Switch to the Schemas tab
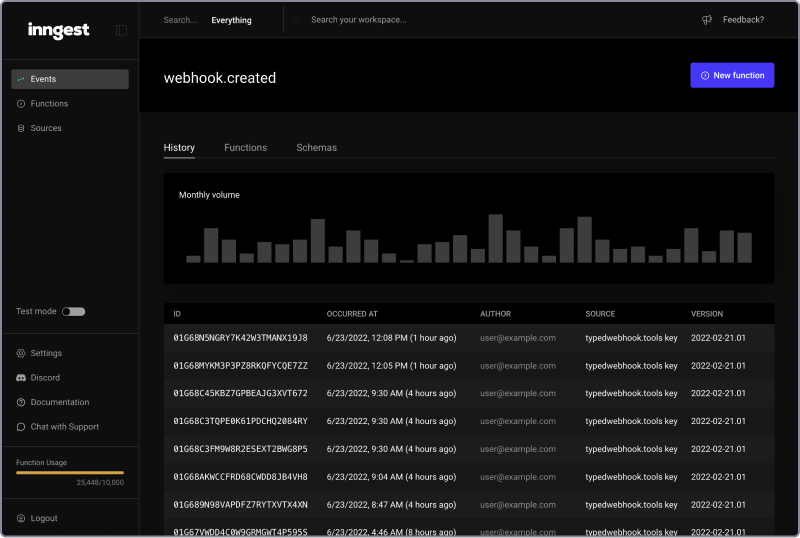The image size is (800, 538). [x=316, y=148]
